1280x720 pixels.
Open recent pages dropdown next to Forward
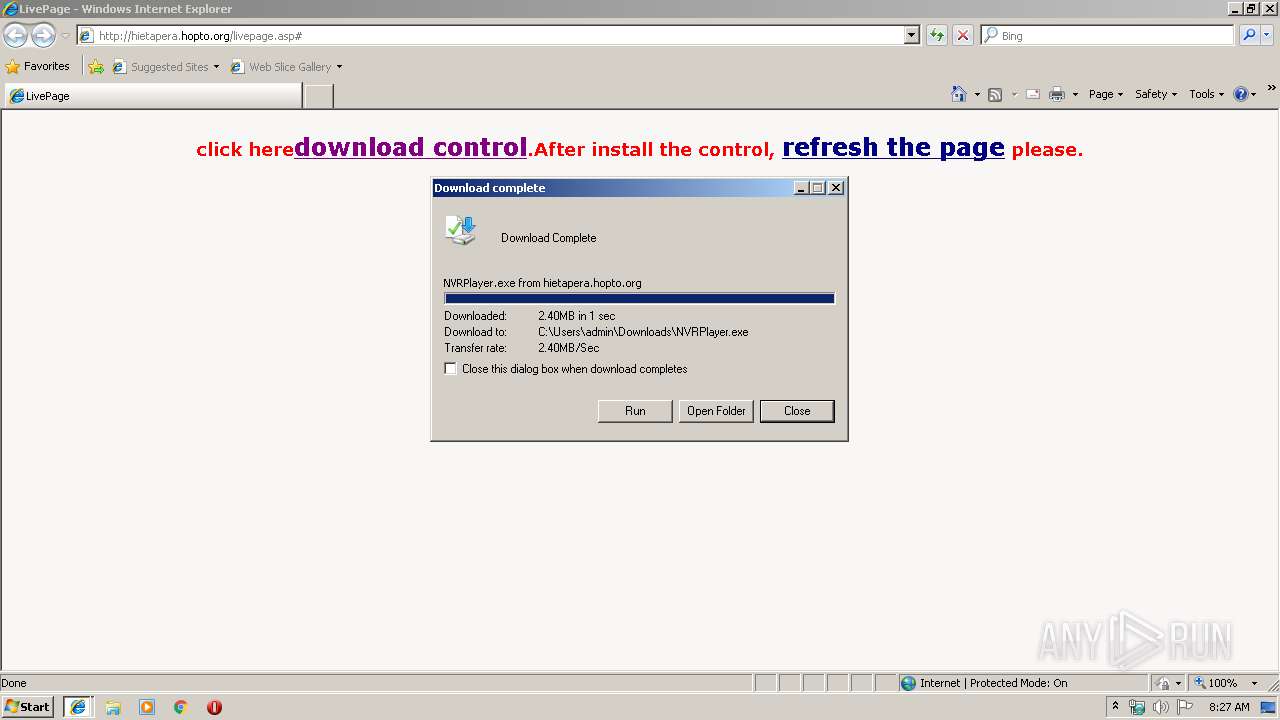pos(65,36)
